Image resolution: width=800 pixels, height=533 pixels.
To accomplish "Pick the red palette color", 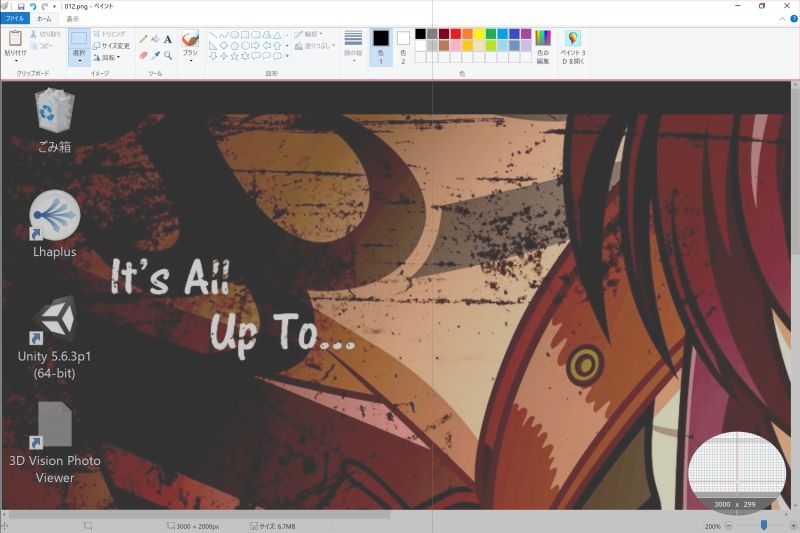I will point(456,34).
